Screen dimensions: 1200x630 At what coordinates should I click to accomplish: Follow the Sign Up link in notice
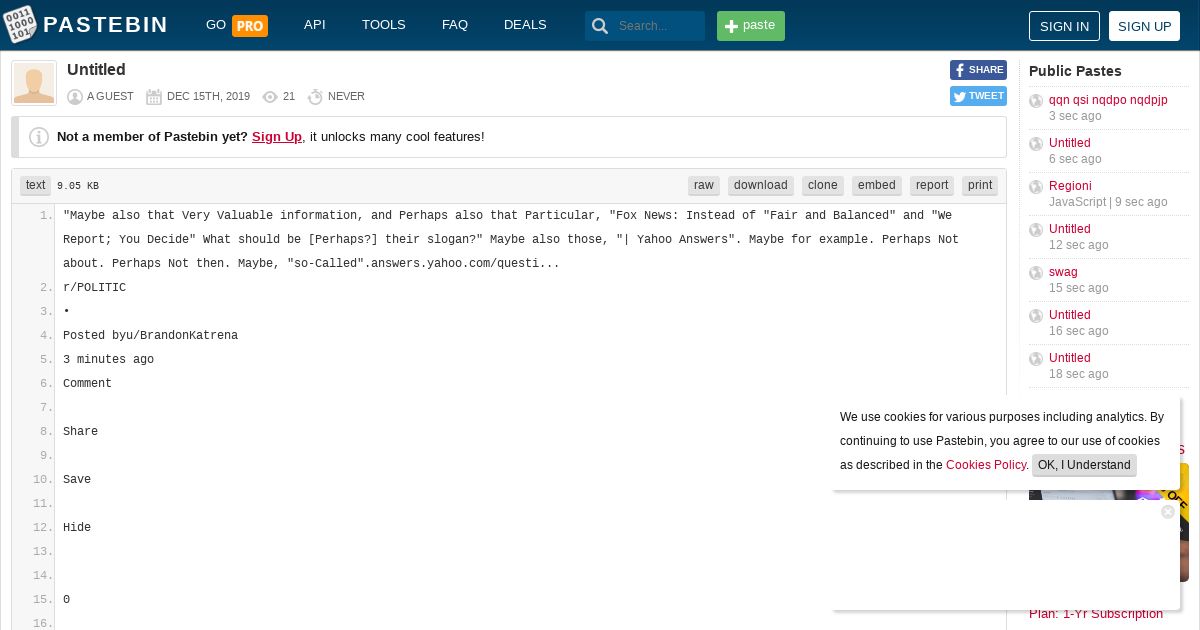[277, 137]
